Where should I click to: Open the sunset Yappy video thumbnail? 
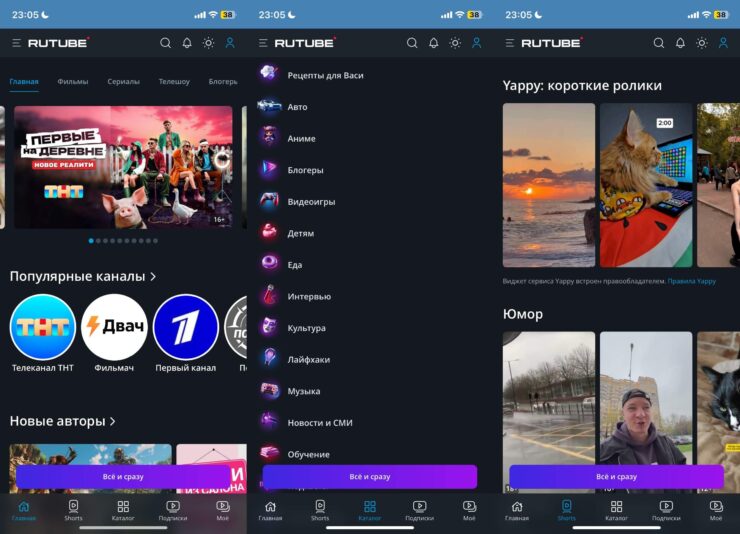[x=548, y=185]
